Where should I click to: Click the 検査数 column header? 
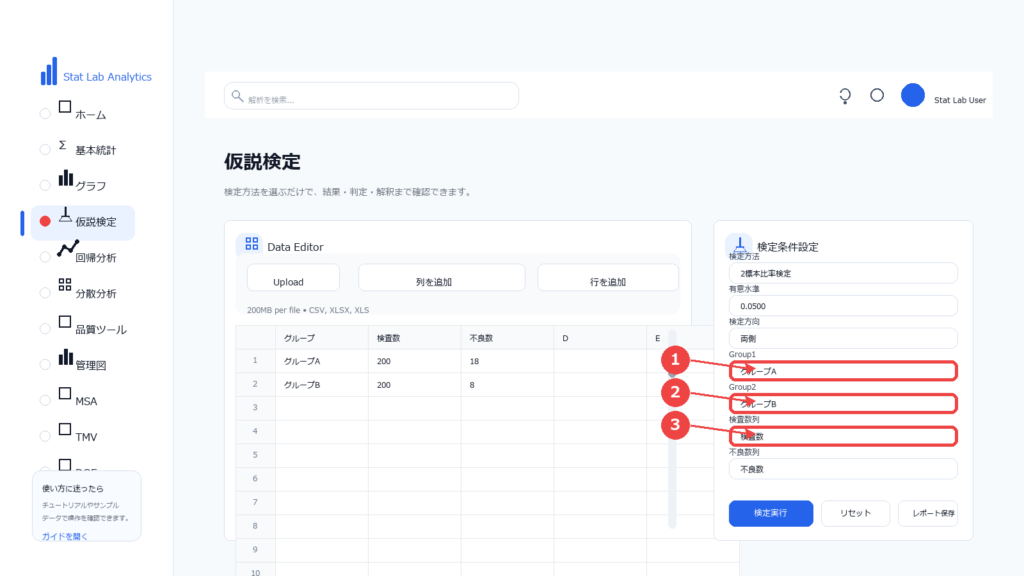point(414,338)
